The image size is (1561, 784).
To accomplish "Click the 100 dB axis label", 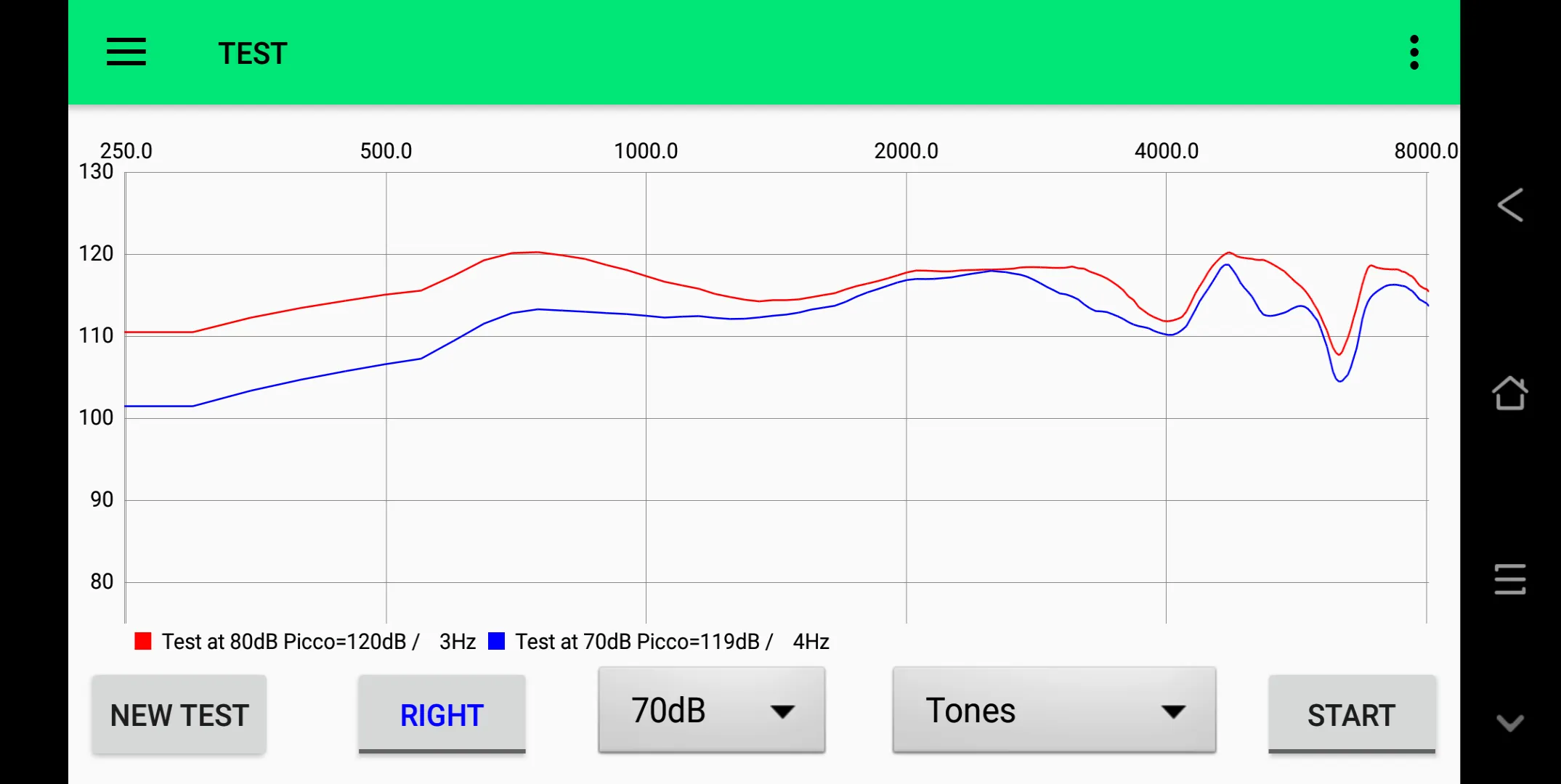I will [x=96, y=418].
